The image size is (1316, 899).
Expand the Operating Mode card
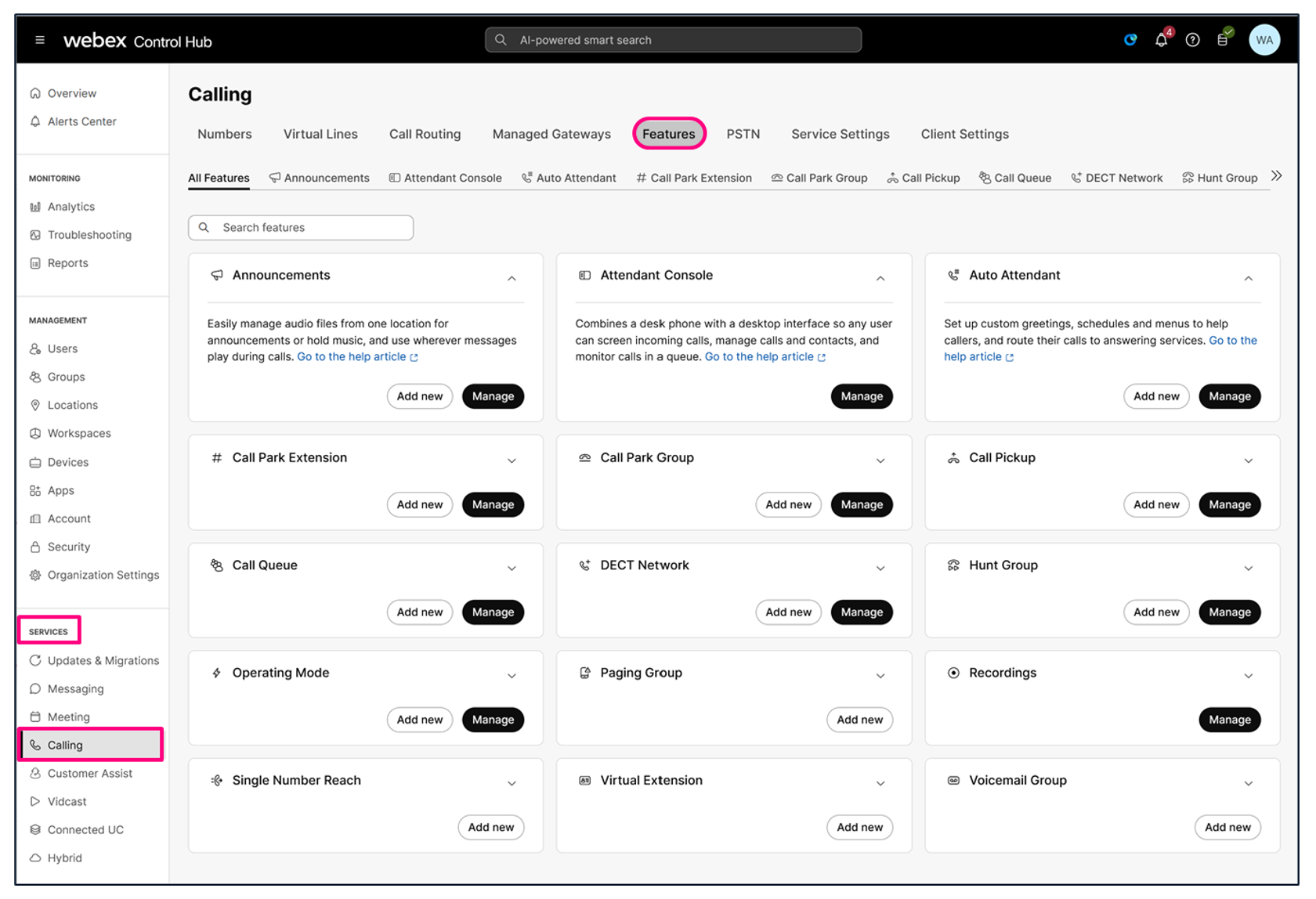click(512, 676)
